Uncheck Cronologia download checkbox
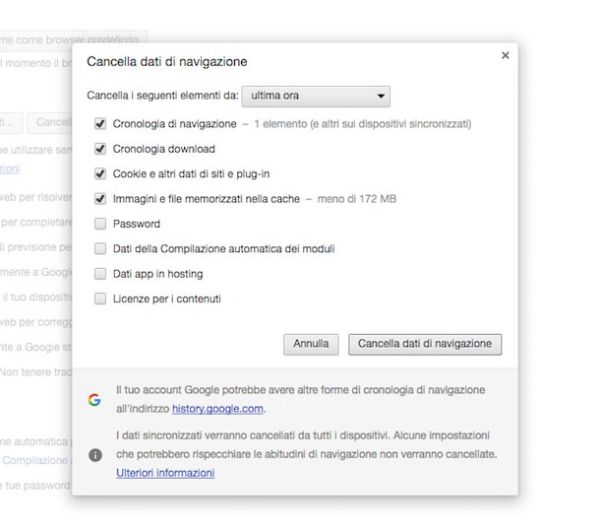Screen dimensions: 600x523 (x=100, y=149)
